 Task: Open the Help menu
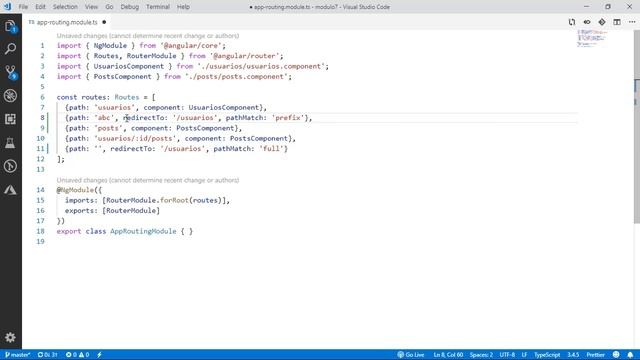(x=183, y=7)
